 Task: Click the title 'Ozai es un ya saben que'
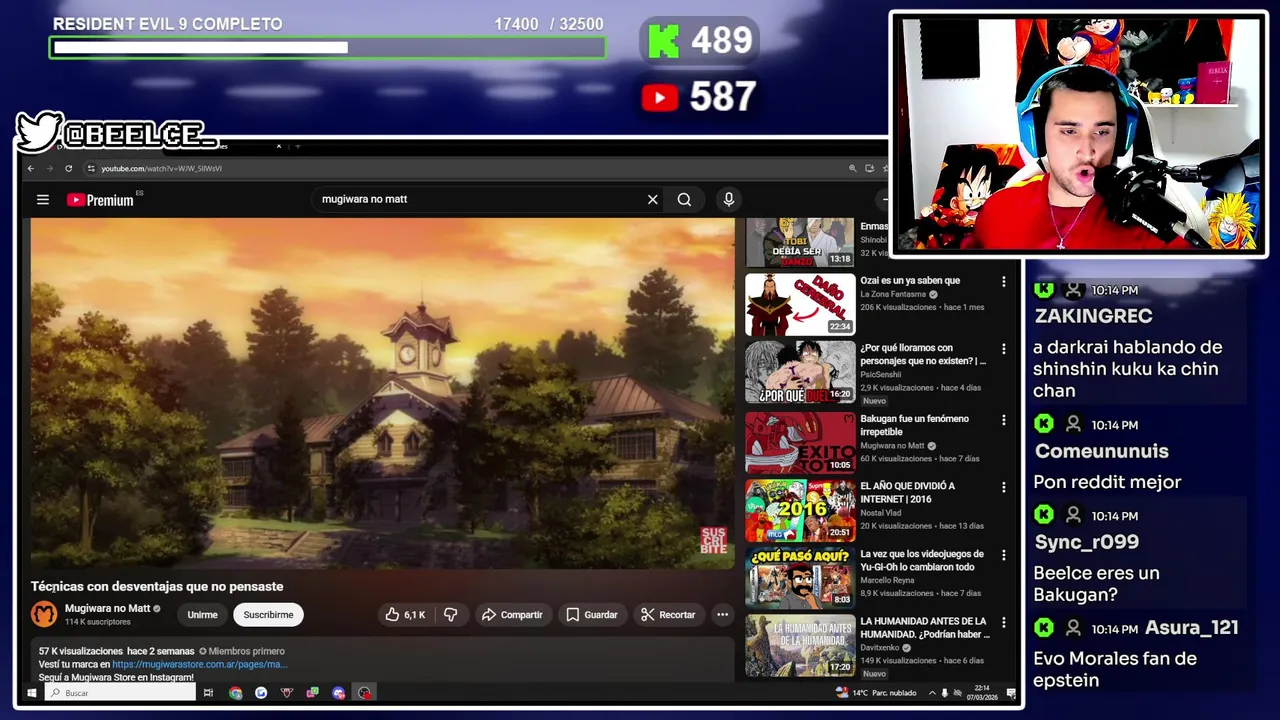[x=910, y=281]
